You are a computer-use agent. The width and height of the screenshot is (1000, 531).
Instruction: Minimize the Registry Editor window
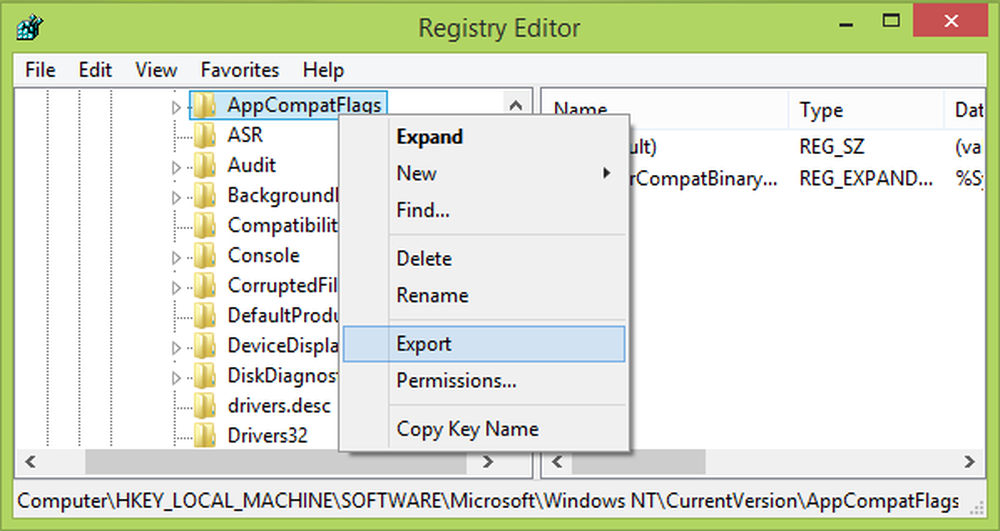pyautogui.click(x=847, y=25)
